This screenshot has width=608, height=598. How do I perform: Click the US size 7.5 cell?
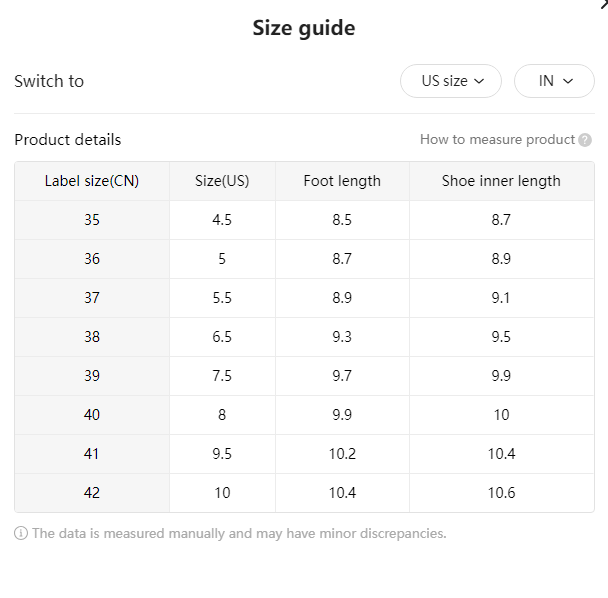222,376
